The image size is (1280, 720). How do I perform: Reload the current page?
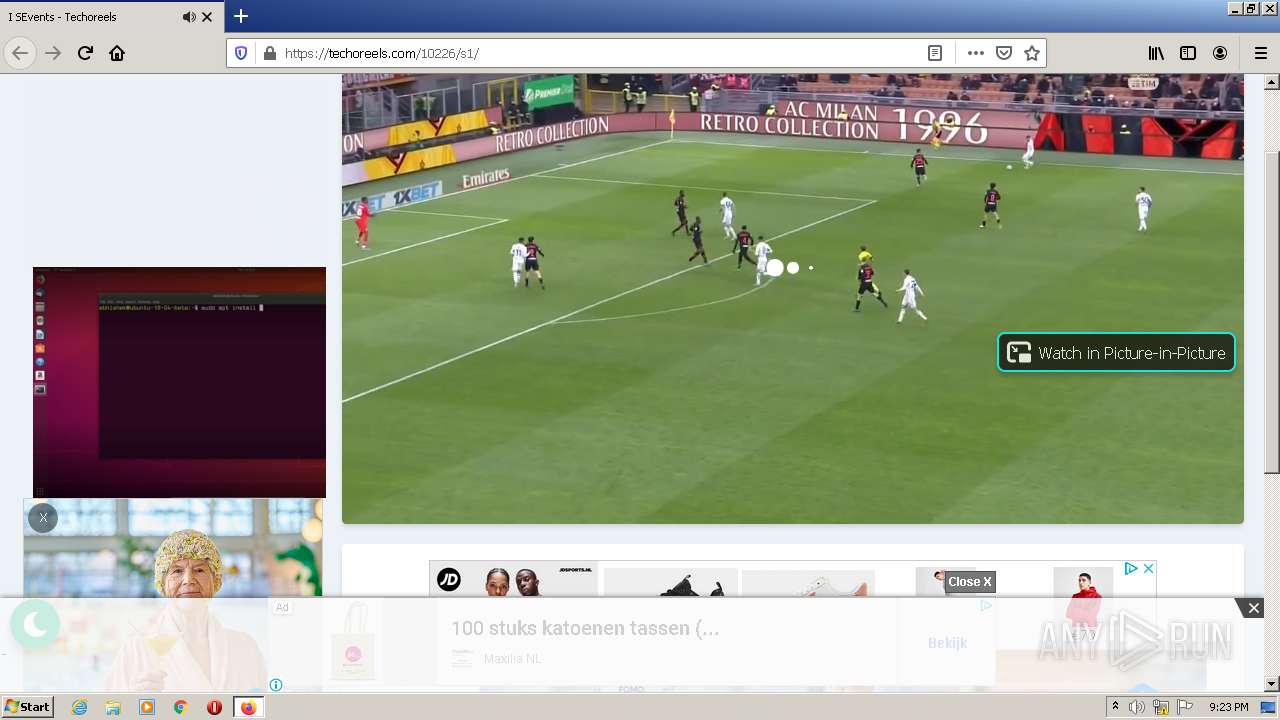point(85,53)
